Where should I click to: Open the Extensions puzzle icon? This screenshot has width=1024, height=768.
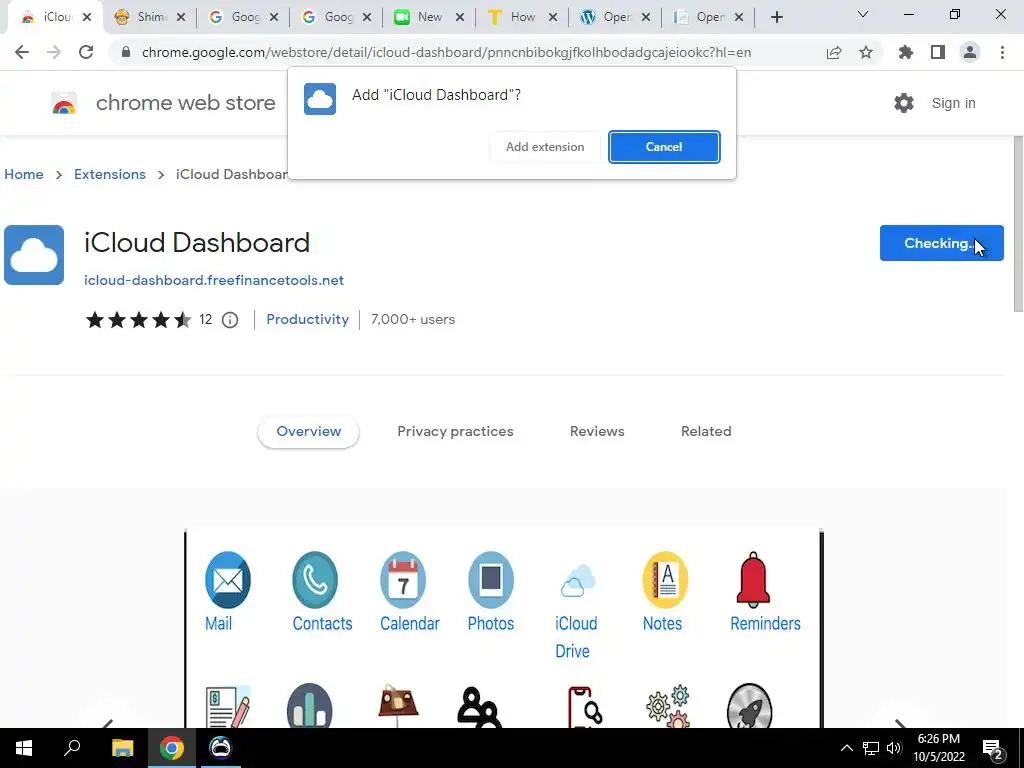pyautogui.click(x=906, y=52)
